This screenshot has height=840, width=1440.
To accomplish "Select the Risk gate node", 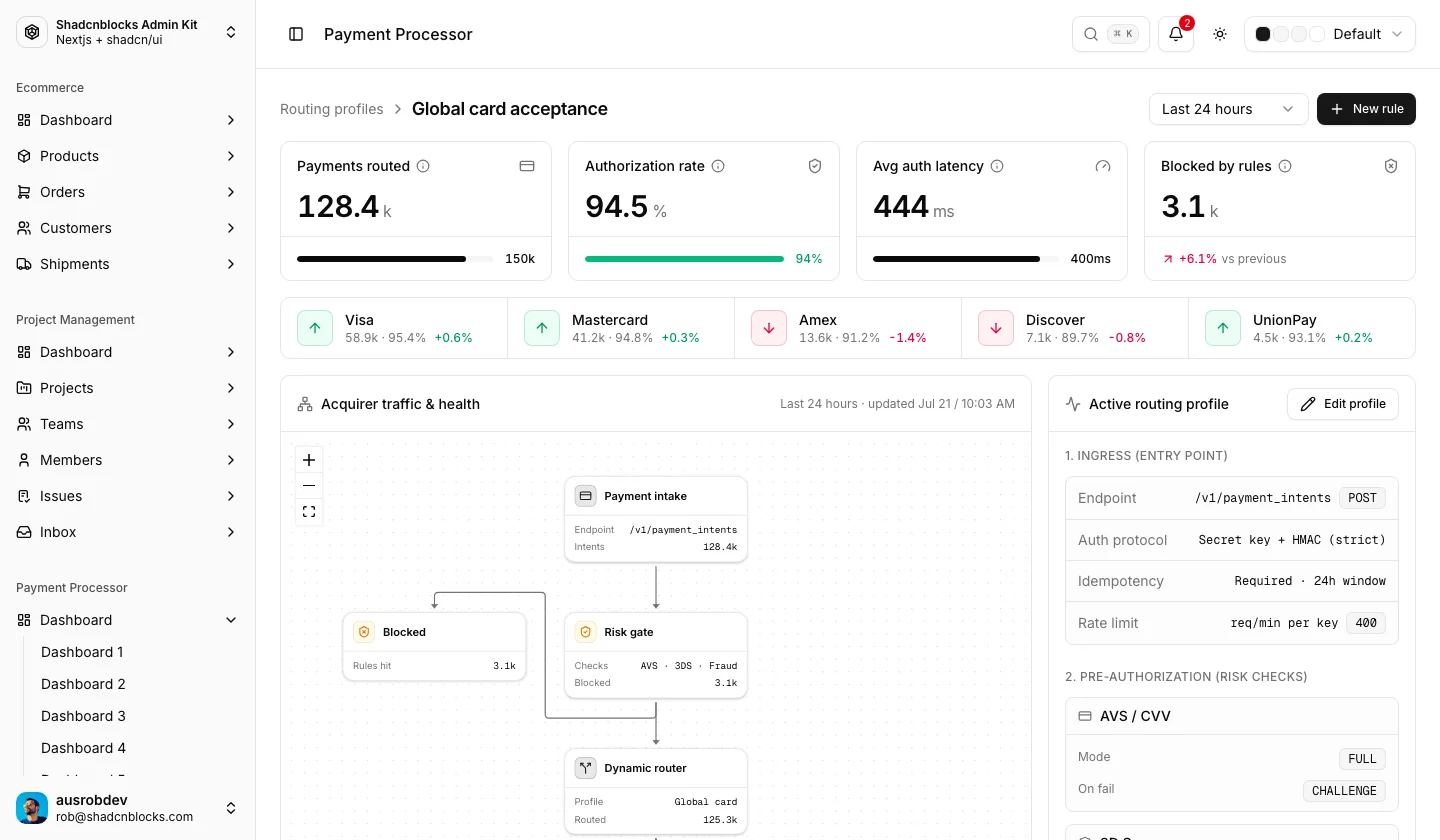I will [656, 655].
